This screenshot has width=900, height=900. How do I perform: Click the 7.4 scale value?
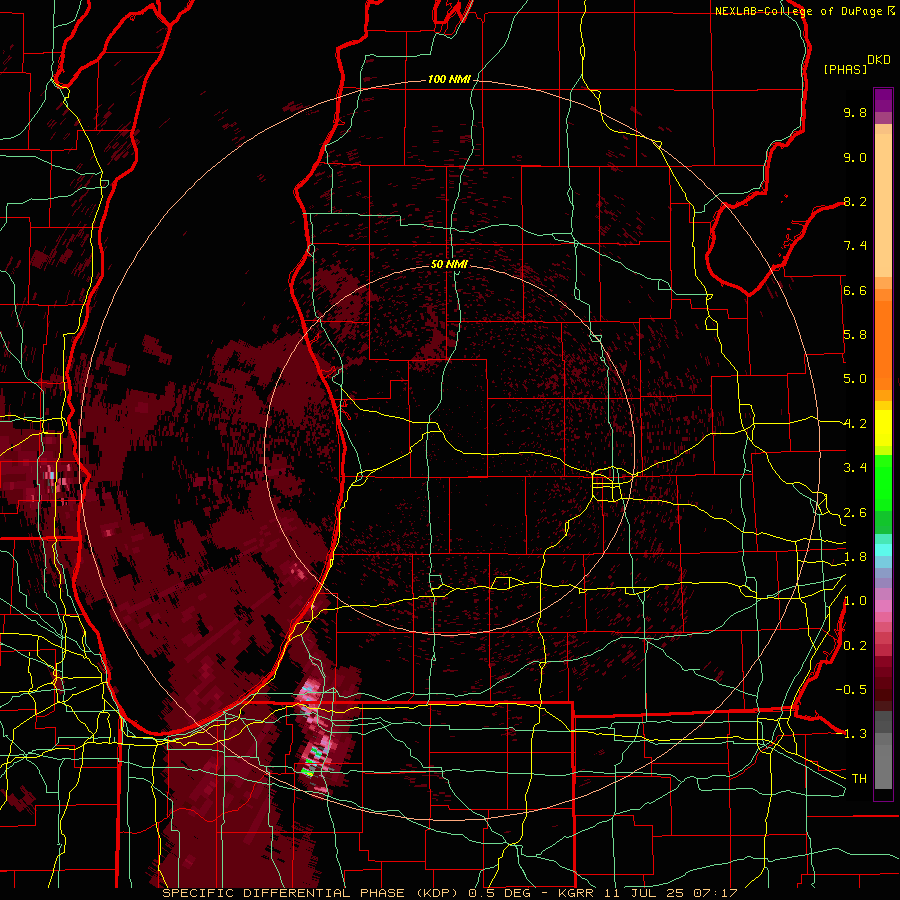[855, 246]
